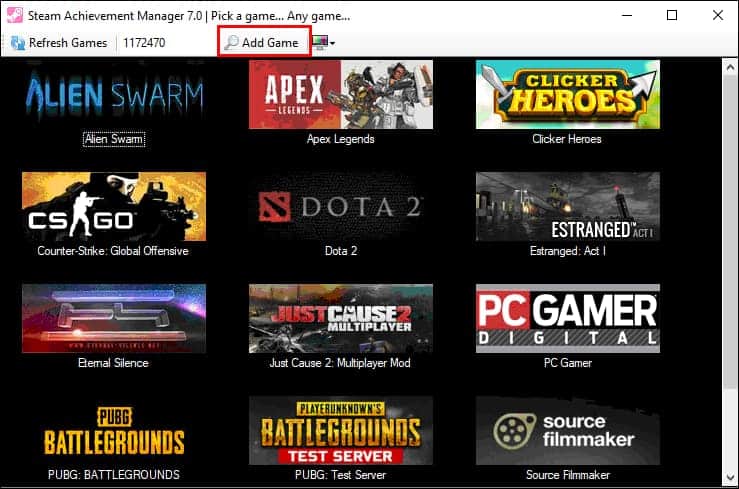Click the PUBG: Test Server label
The image size is (739, 489).
coord(340,475)
